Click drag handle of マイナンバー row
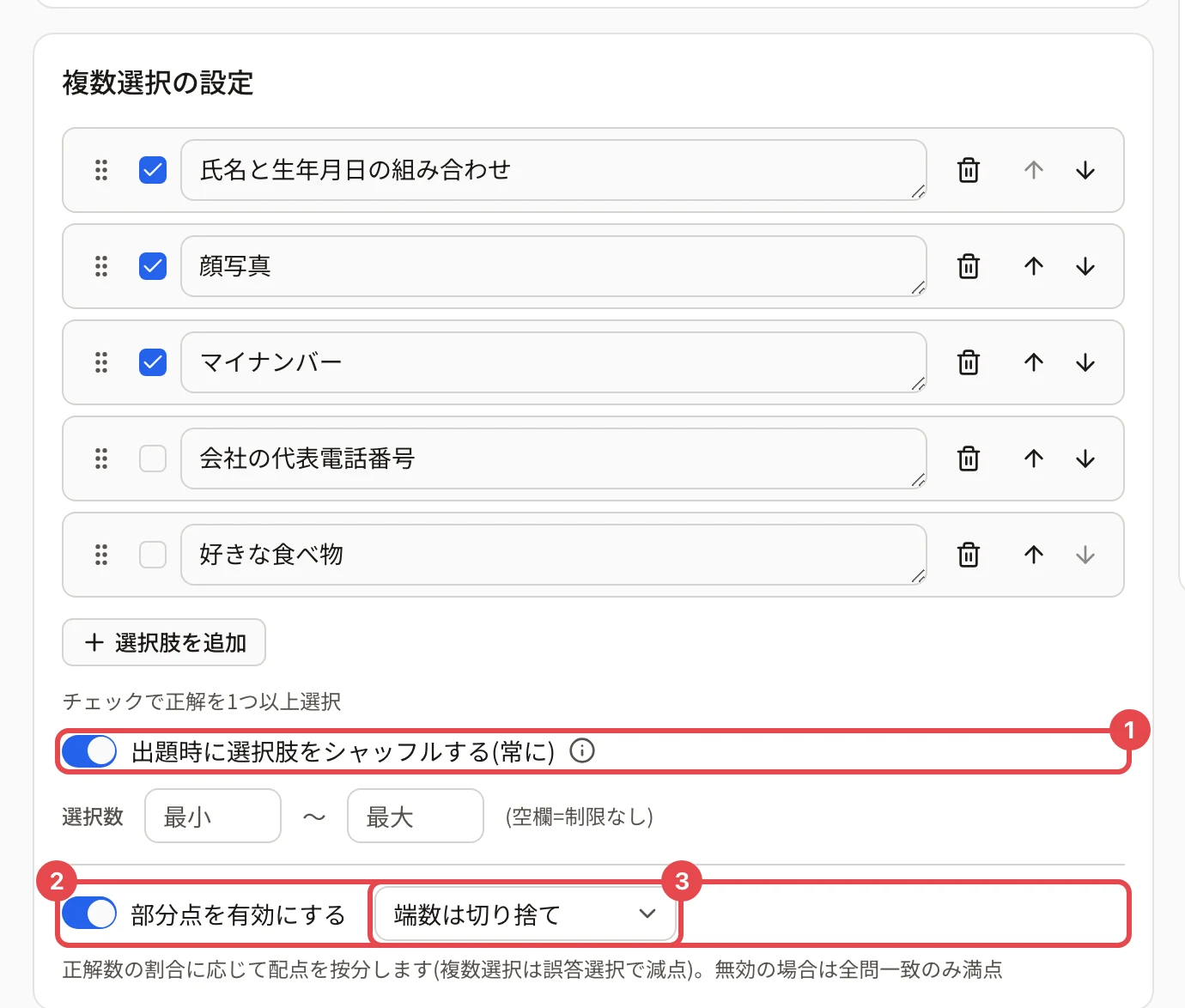The width and height of the screenshot is (1185, 1008). click(101, 362)
